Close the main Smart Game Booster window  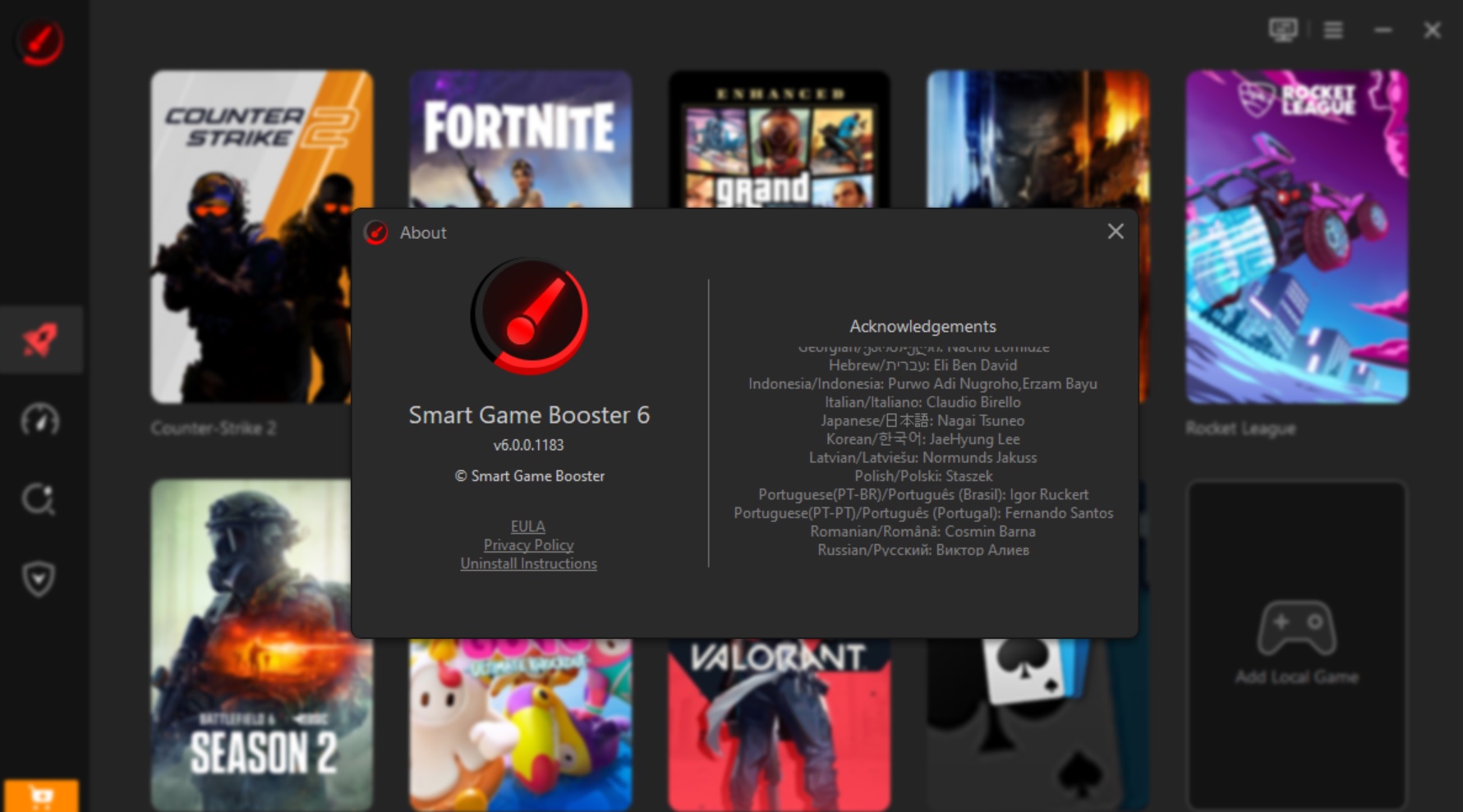1433,30
